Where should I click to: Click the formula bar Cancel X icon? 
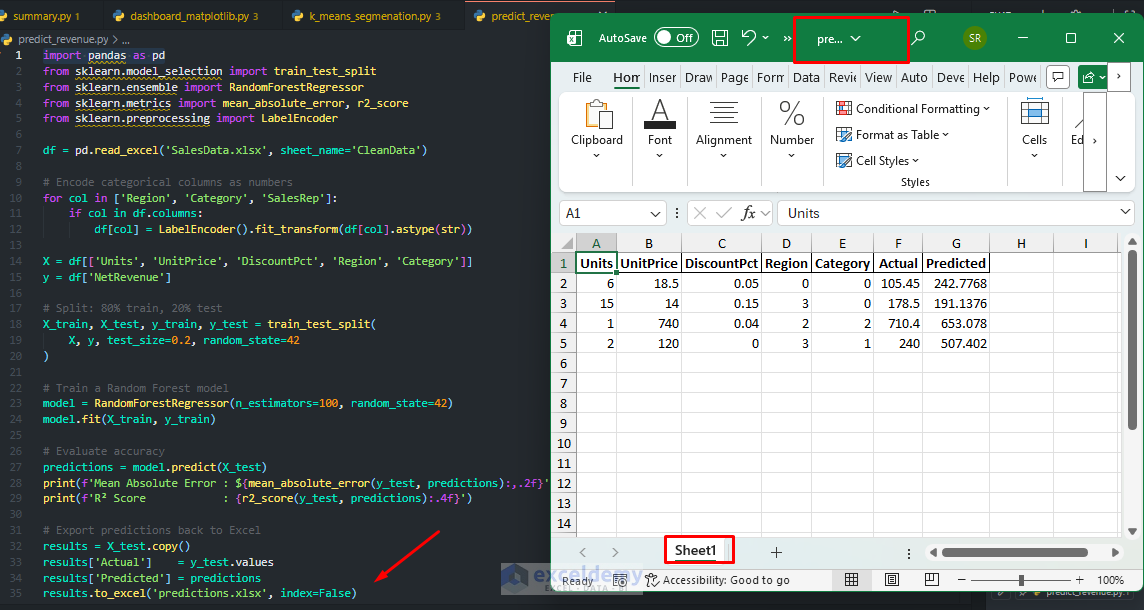(700, 213)
